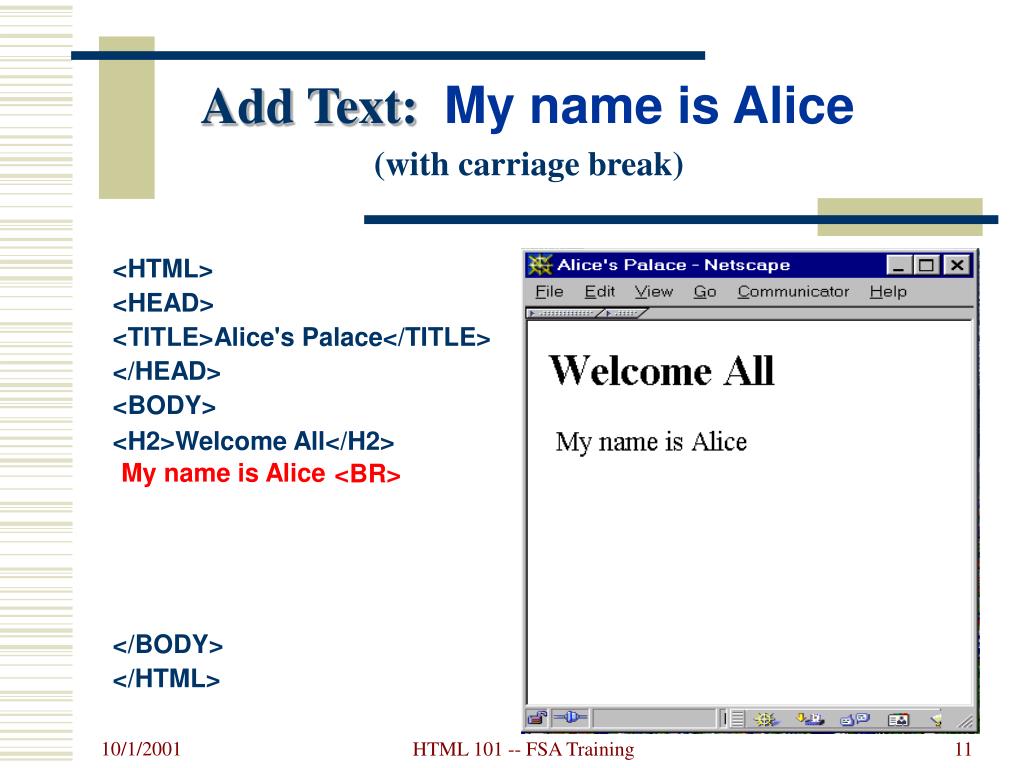This screenshot has height=768, width=1024.
Task: Click the closing </HTML> tag line
Action: point(167,679)
